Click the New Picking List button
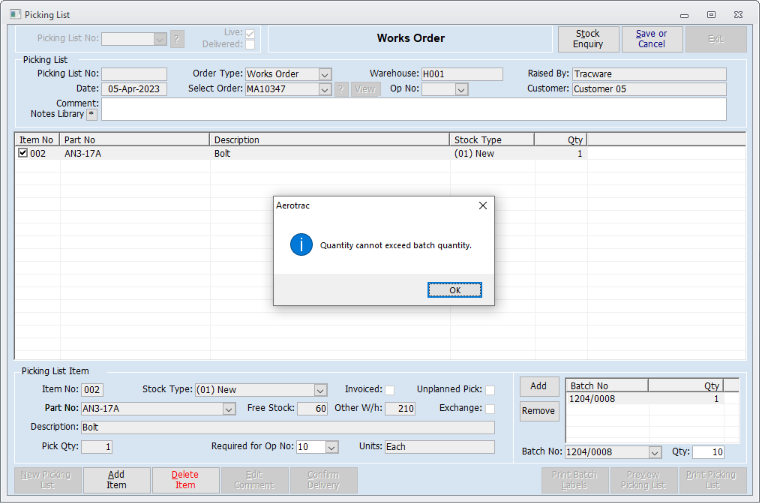This screenshot has height=503, width=760. [x=47, y=480]
